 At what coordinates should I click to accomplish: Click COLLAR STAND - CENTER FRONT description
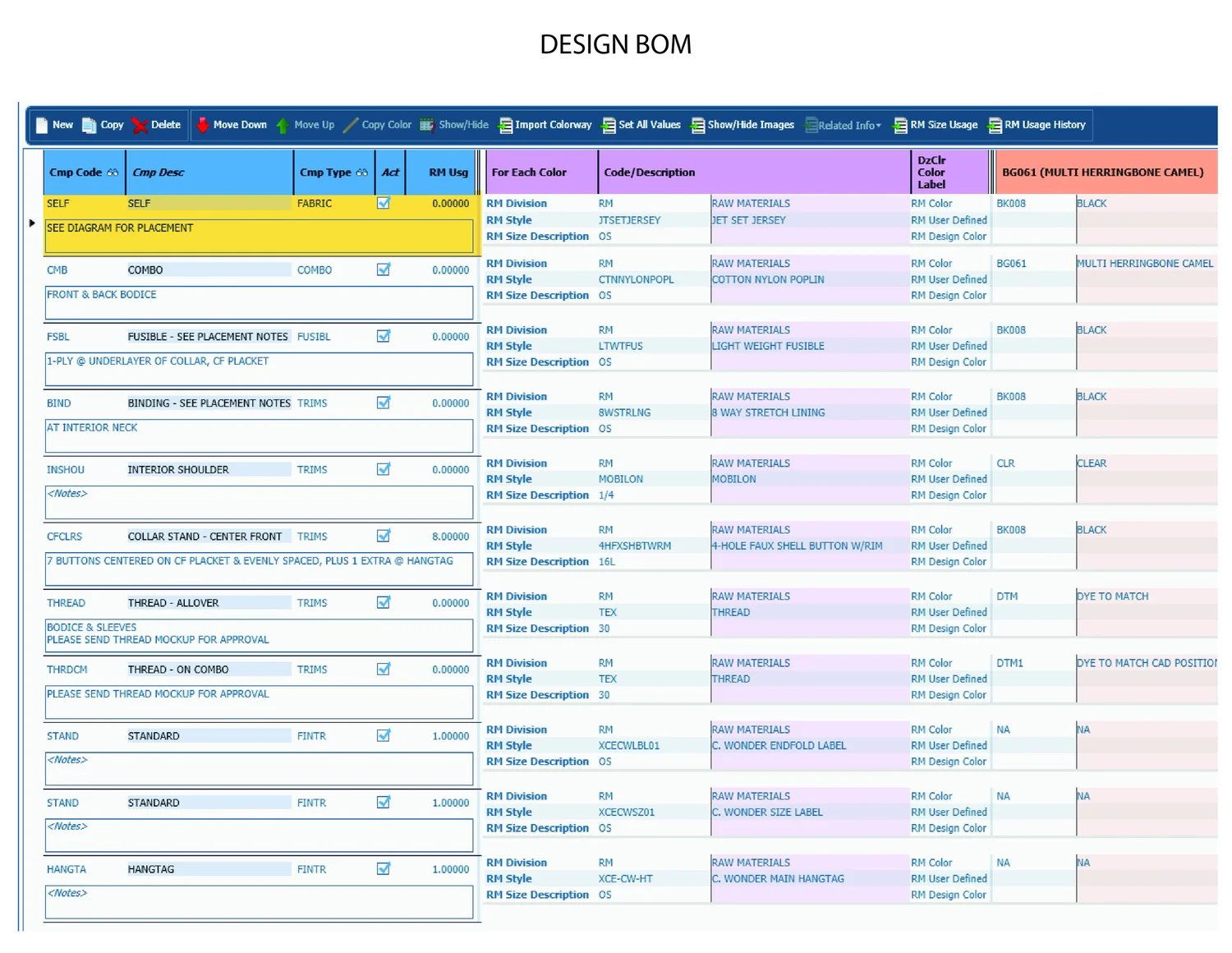click(205, 536)
